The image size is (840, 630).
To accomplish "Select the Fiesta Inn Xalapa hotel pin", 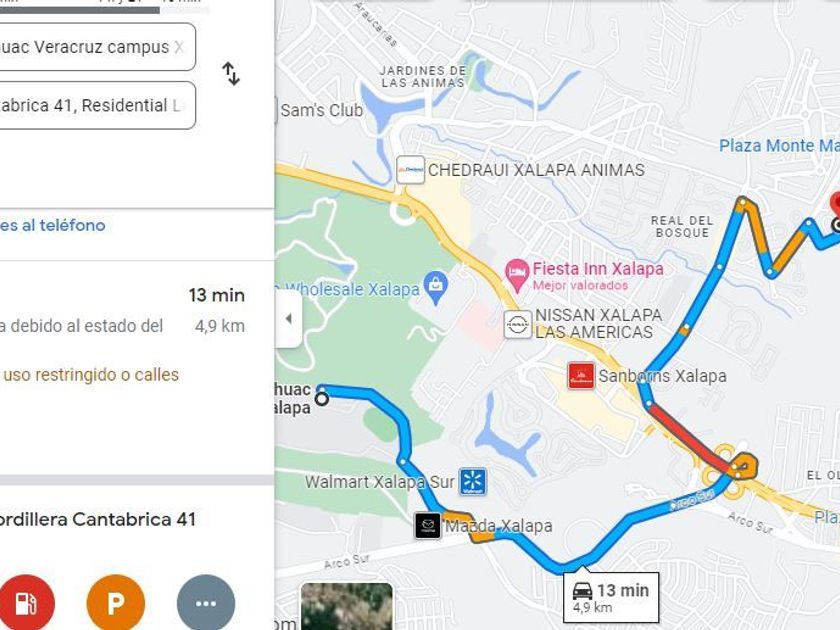I will 517,275.
